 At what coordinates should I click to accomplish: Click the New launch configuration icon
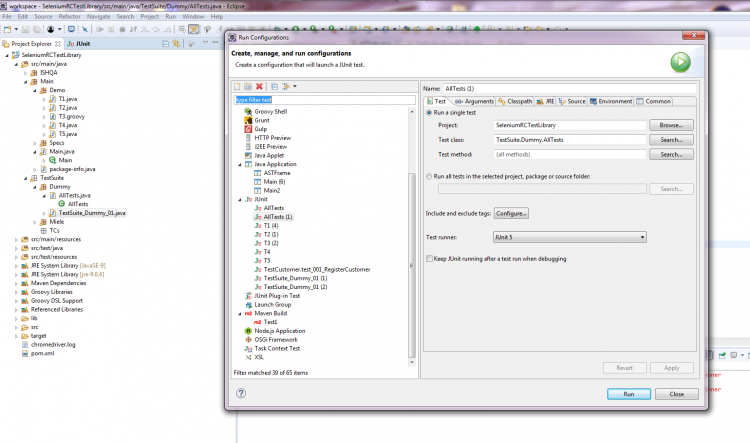[238, 87]
